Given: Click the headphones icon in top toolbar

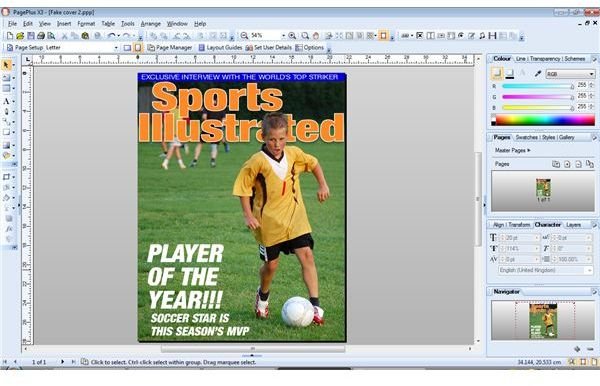Looking at the screenshot, I should coord(482,36).
